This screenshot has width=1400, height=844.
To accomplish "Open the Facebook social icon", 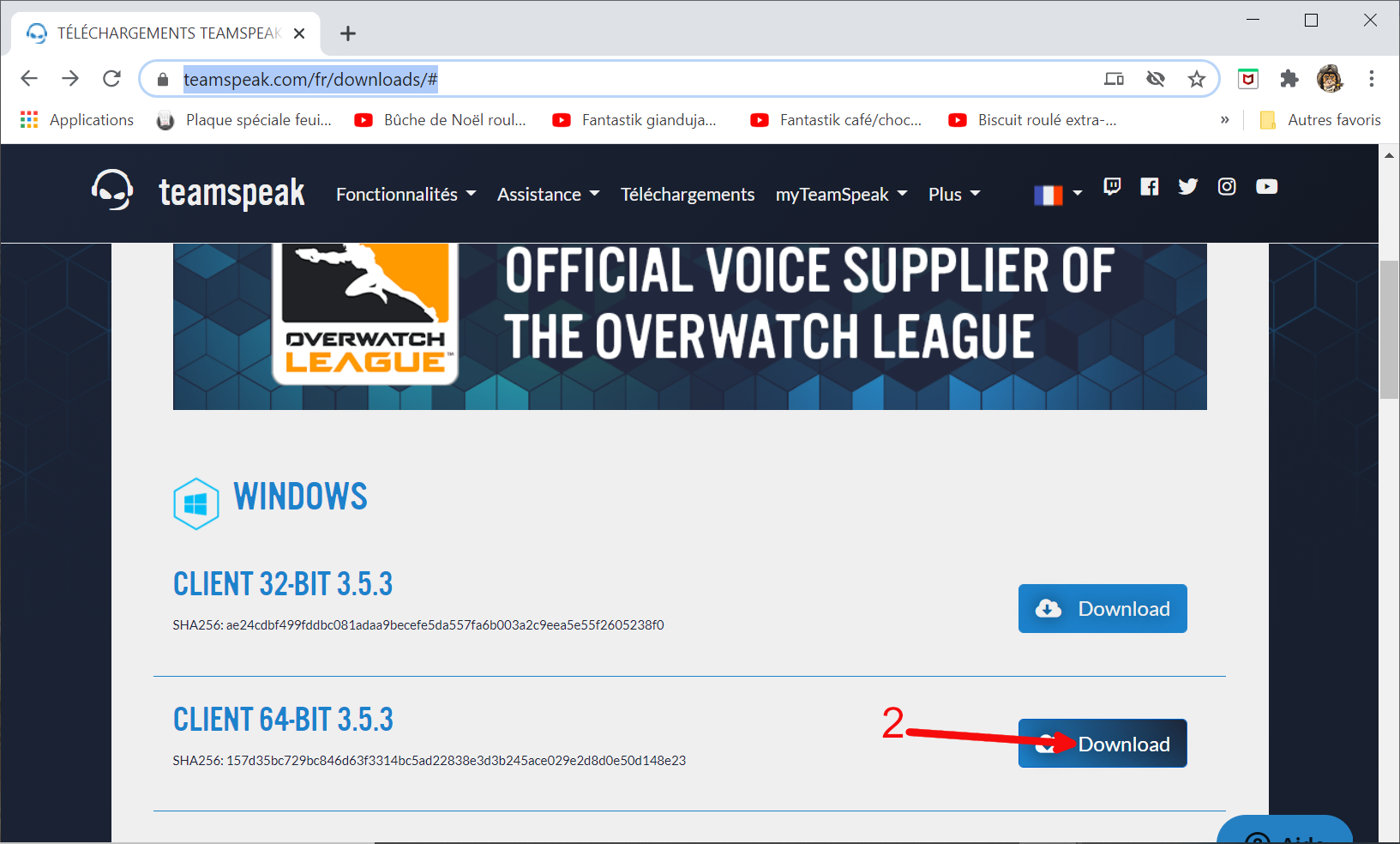I will 1150,186.
